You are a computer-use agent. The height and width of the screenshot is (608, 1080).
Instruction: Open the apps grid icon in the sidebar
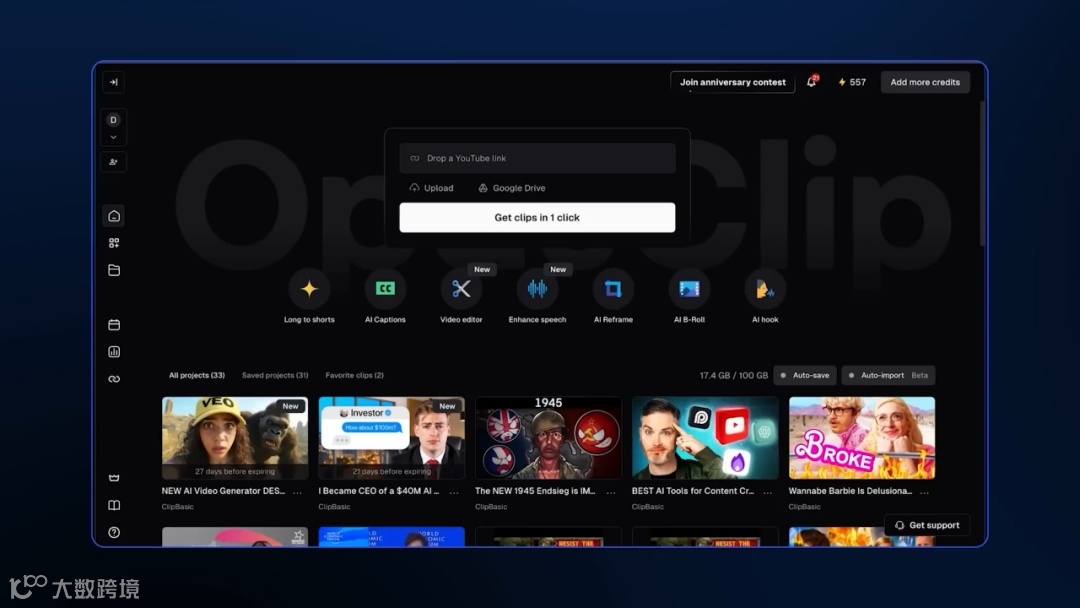[114, 243]
